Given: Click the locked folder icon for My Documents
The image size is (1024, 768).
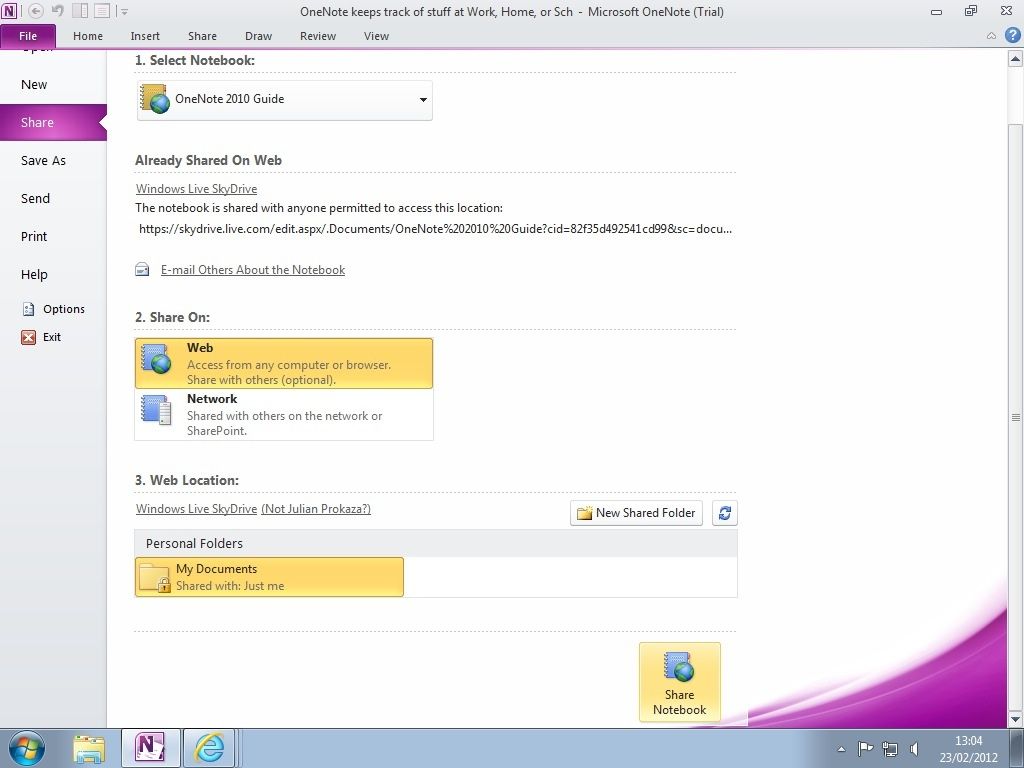Looking at the screenshot, I should coord(155,577).
